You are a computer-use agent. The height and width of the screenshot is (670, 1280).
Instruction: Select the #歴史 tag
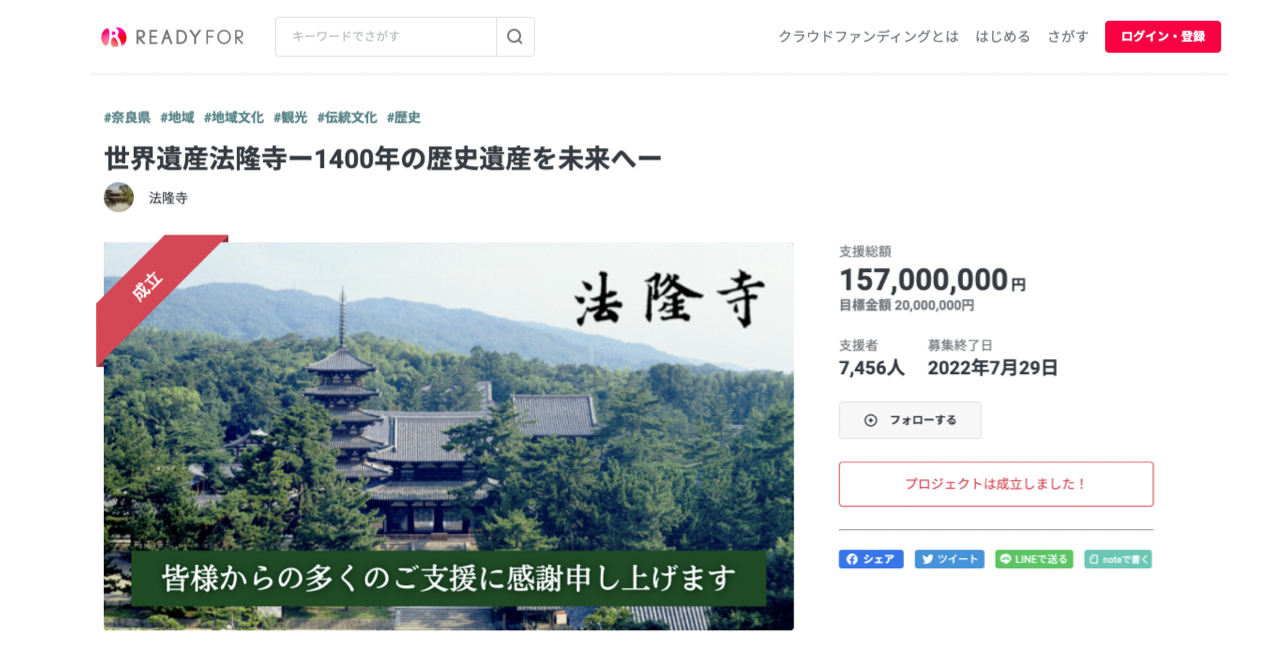(x=404, y=117)
